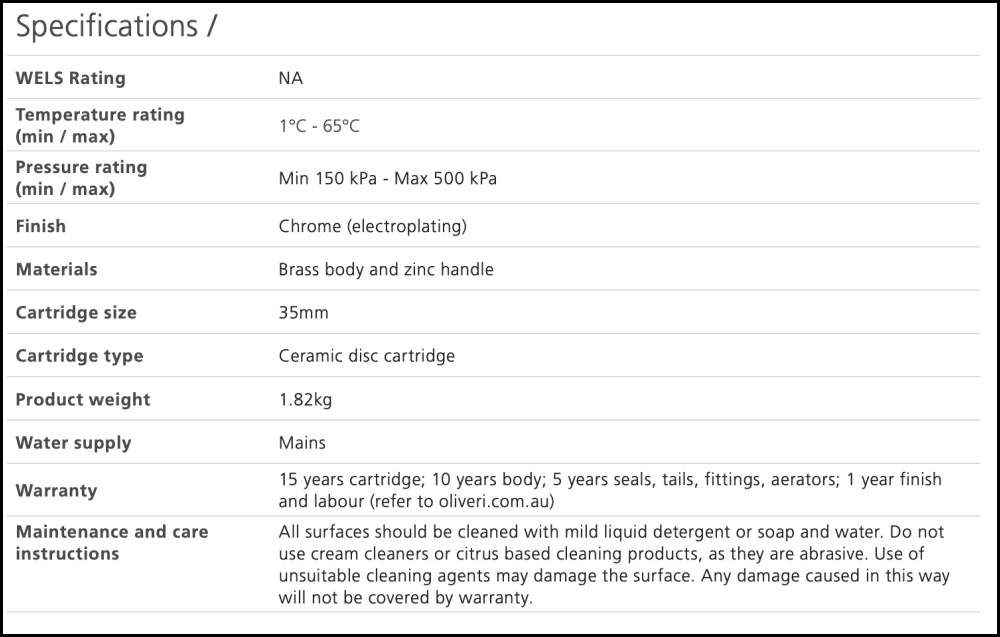Click the Warranty row label
This screenshot has height=637, width=1000.
click(x=56, y=491)
